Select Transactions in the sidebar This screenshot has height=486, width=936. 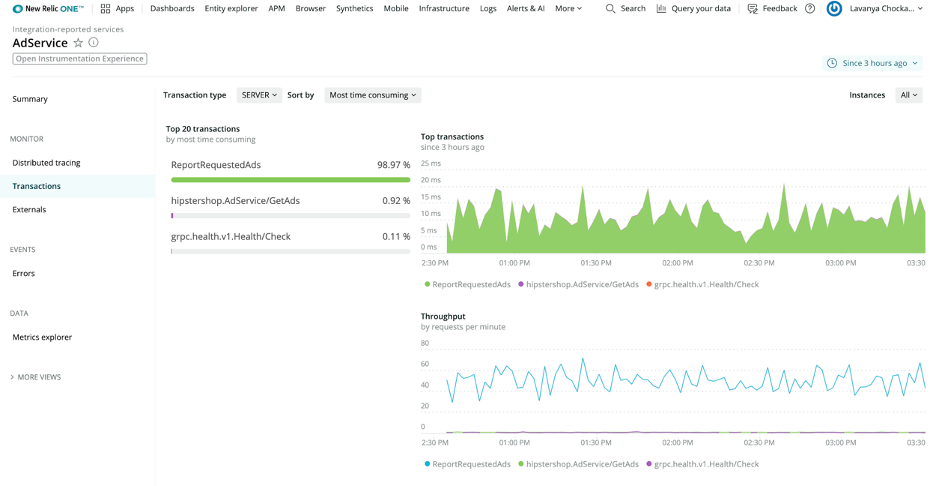pos(78,186)
